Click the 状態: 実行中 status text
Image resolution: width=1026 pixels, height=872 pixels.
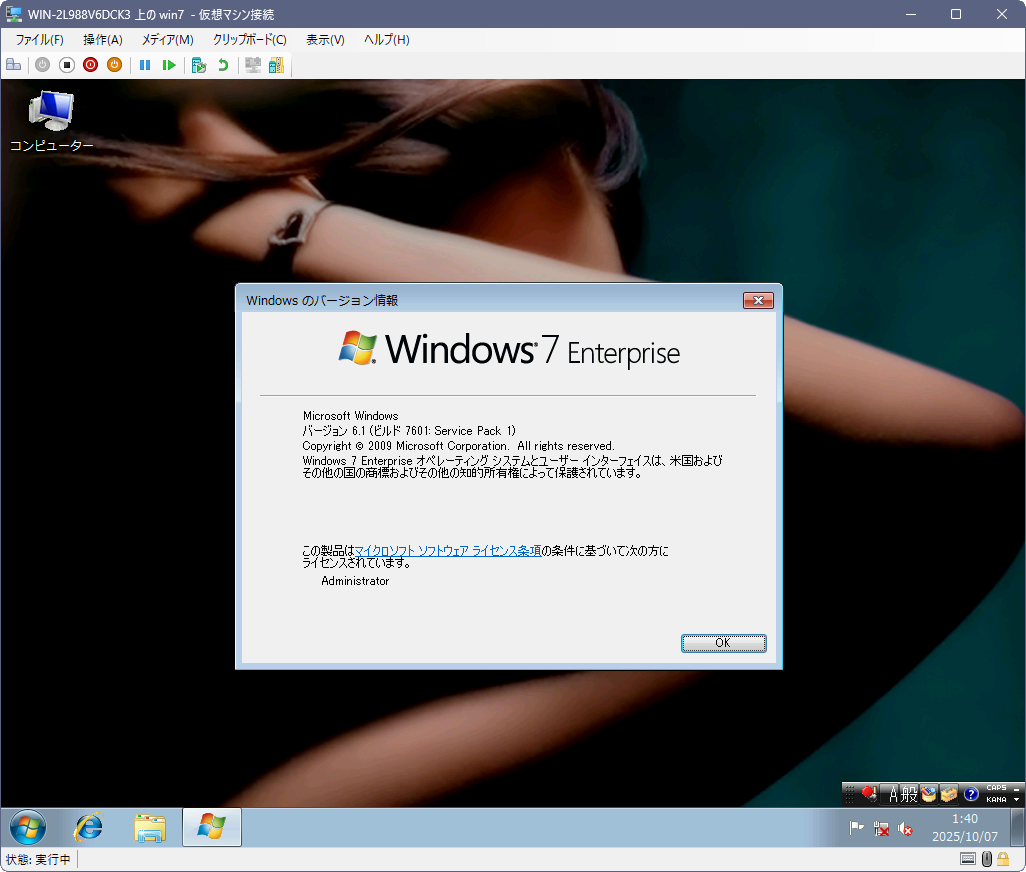(x=38, y=860)
